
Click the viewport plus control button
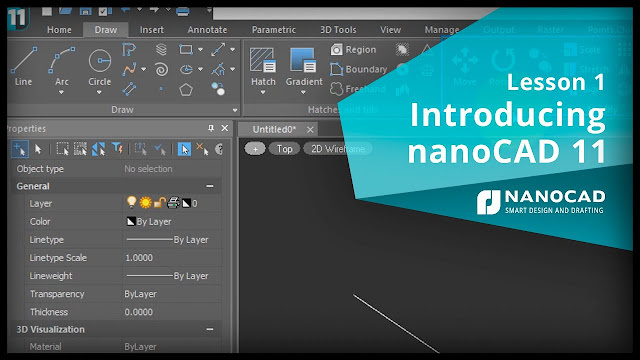click(255, 149)
